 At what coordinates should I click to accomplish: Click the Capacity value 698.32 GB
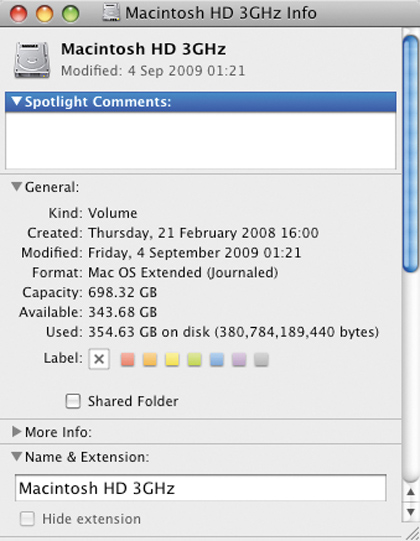pyautogui.click(x=123, y=292)
